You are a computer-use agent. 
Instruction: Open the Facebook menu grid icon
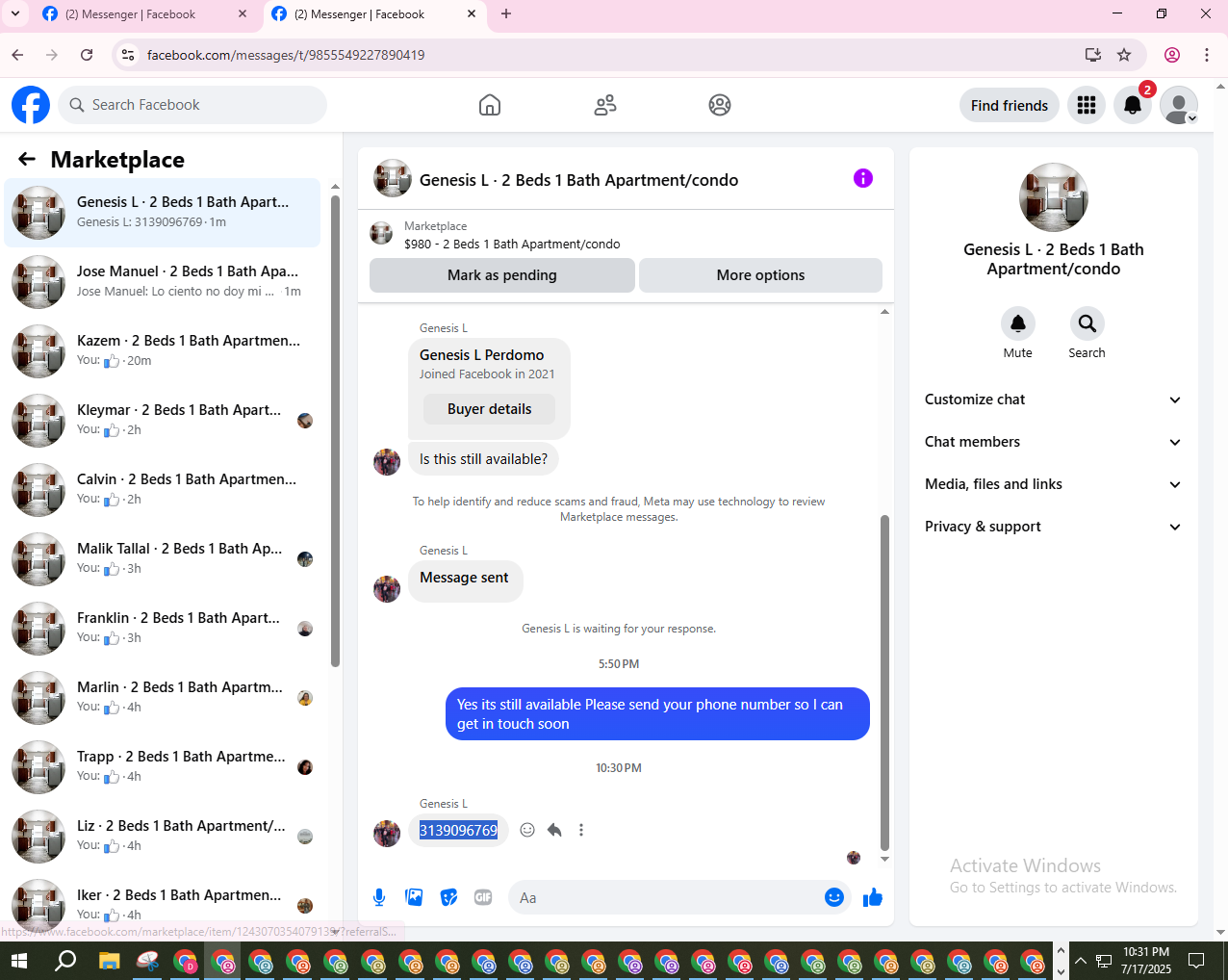(1087, 105)
